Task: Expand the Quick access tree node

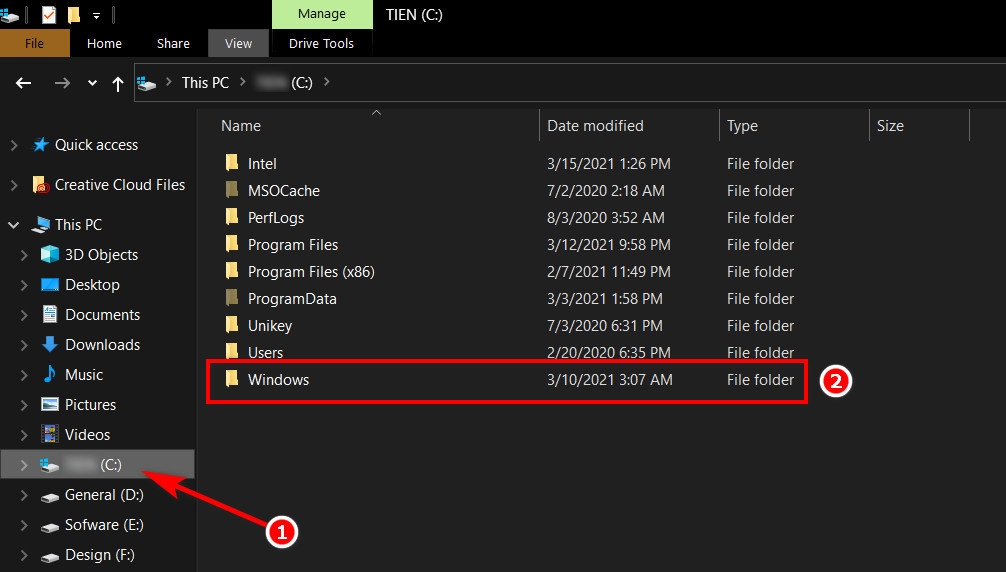Action: tap(14, 146)
